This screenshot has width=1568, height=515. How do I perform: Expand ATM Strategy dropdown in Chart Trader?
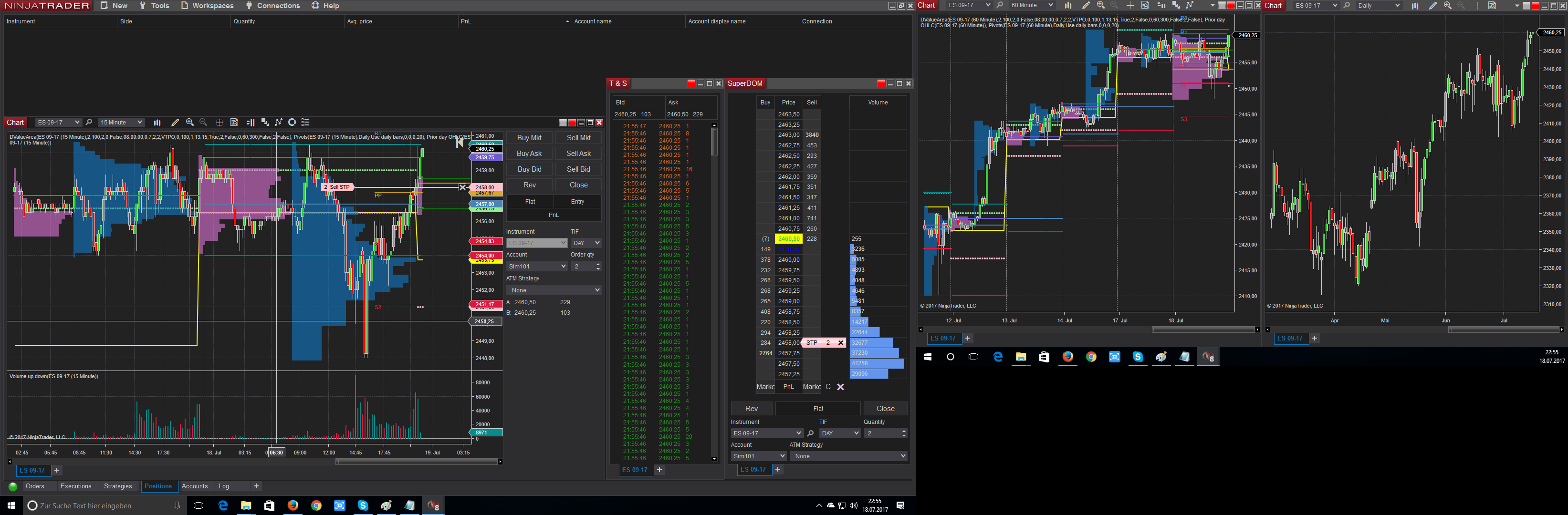pyautogui.click(x=554, y=290)
